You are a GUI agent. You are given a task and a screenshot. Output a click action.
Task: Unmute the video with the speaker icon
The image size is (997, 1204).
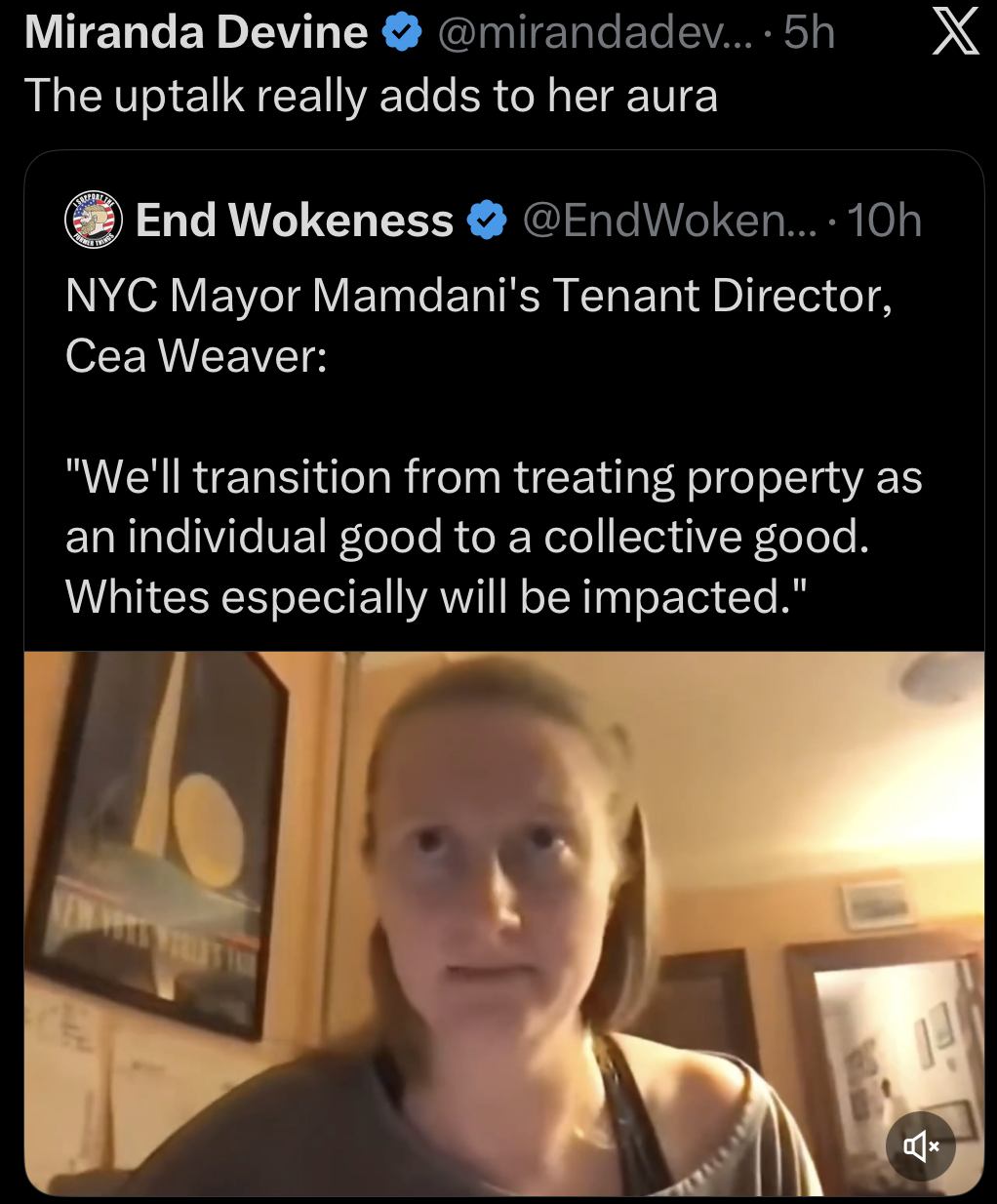(920, 1145)
